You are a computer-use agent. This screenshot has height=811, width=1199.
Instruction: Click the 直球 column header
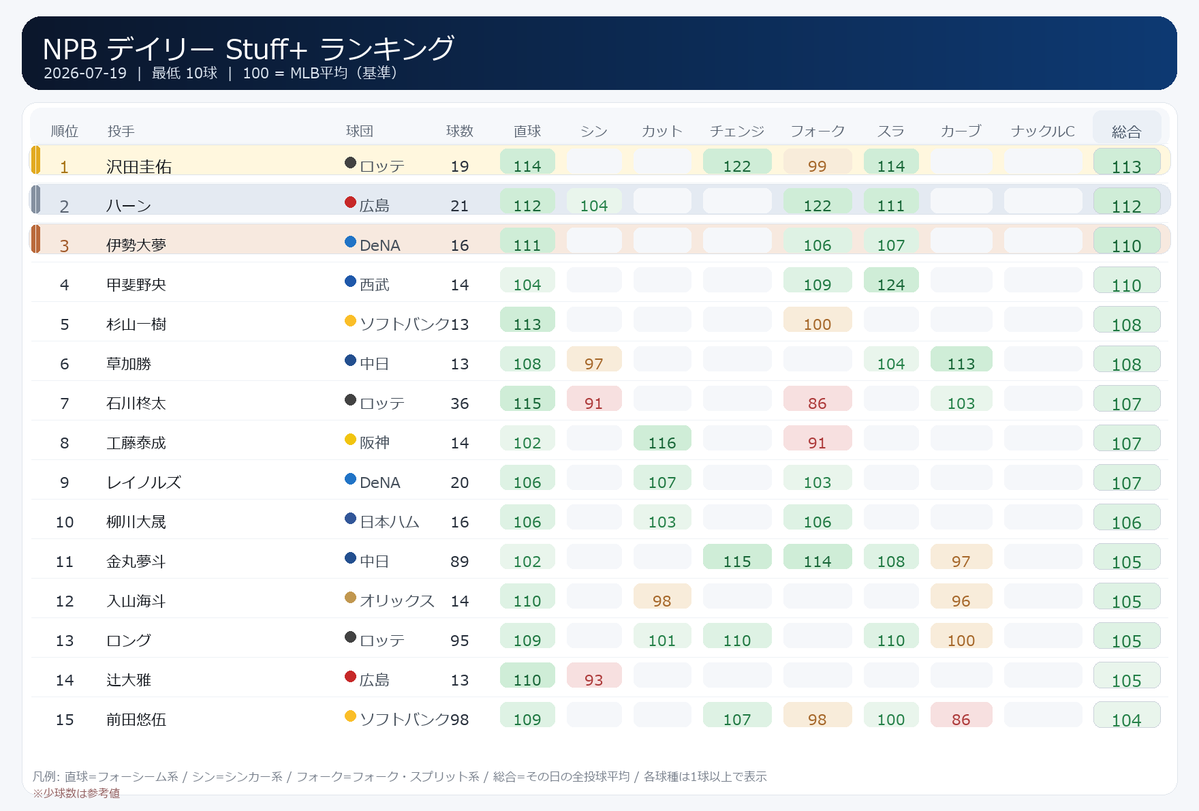click(x=527, y=131)
